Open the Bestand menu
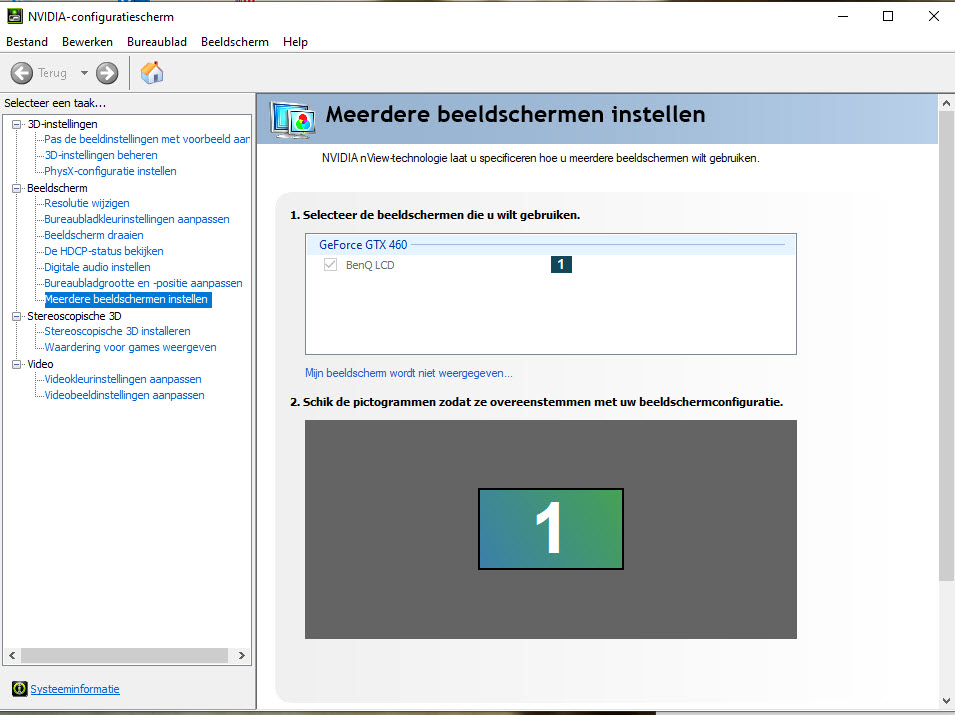The height and width of the screenshot is (715, 955). [x=27, y=41]
